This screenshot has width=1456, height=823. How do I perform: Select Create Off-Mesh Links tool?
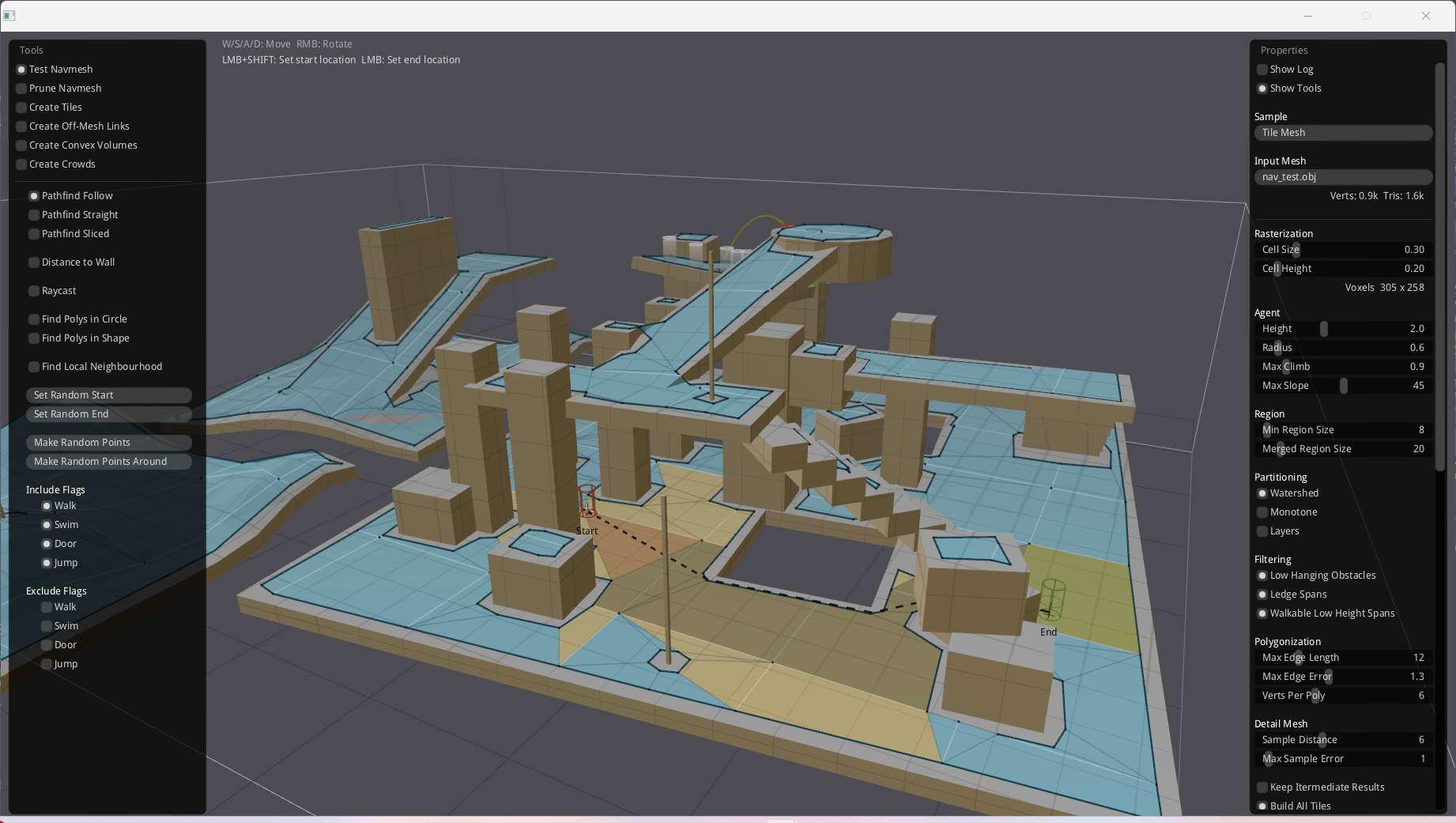click(x=73, y=126)
